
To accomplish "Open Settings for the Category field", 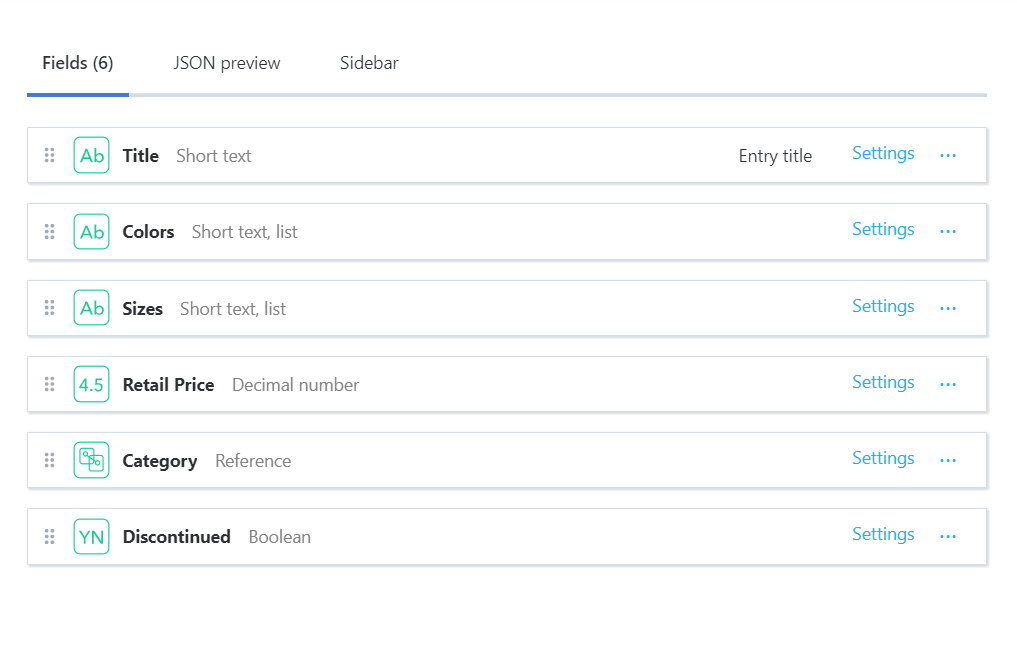I will click(x=883, y=458).
